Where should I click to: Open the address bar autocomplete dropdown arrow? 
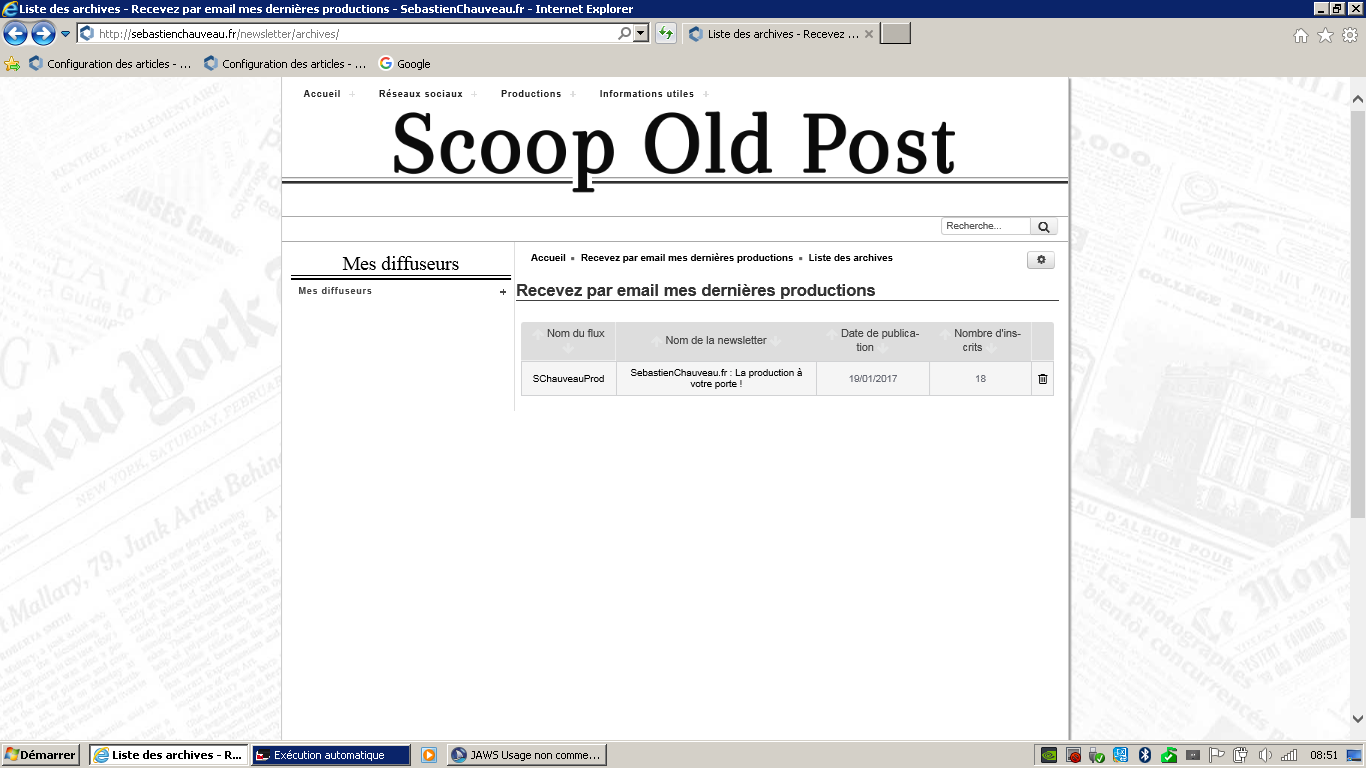(x=641, y=34)
